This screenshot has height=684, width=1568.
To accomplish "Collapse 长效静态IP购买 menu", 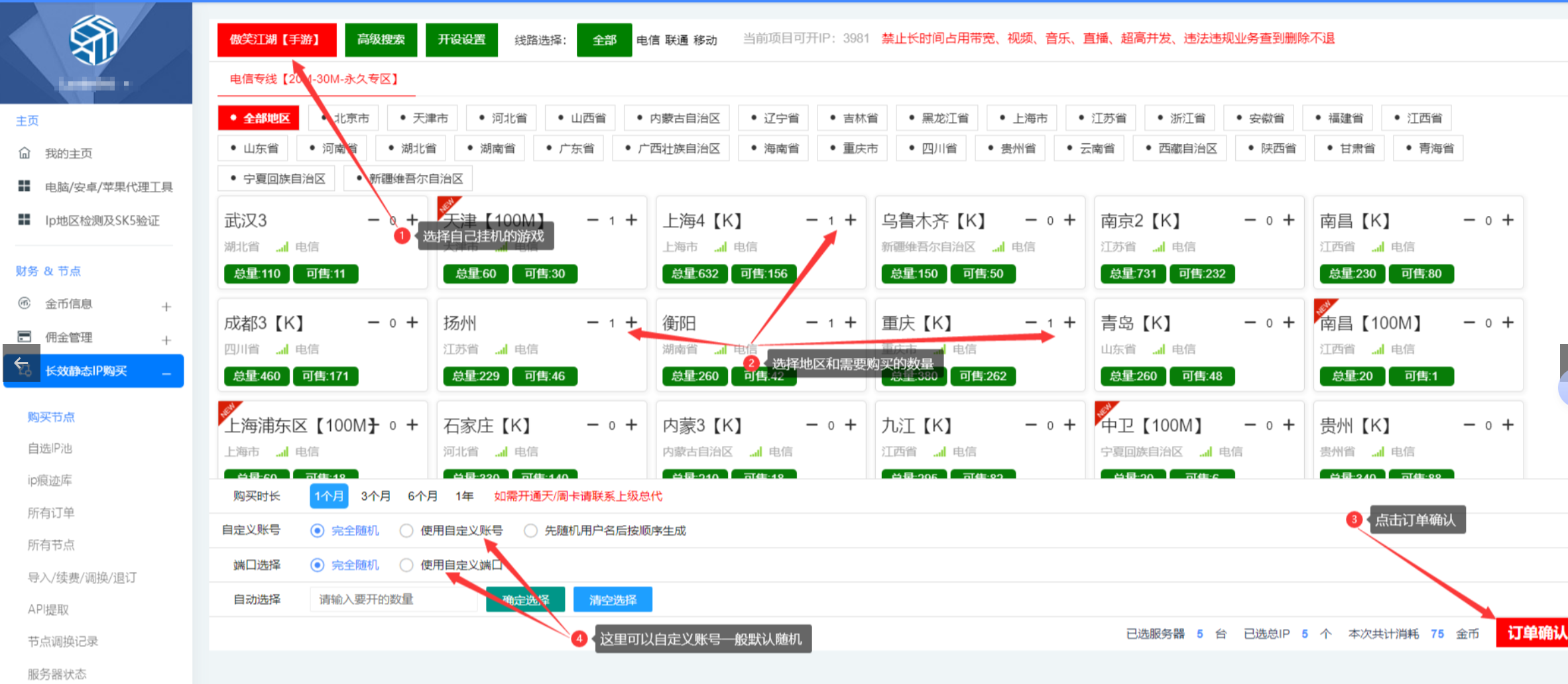I will pyautogui.click(x=166, y=374).
